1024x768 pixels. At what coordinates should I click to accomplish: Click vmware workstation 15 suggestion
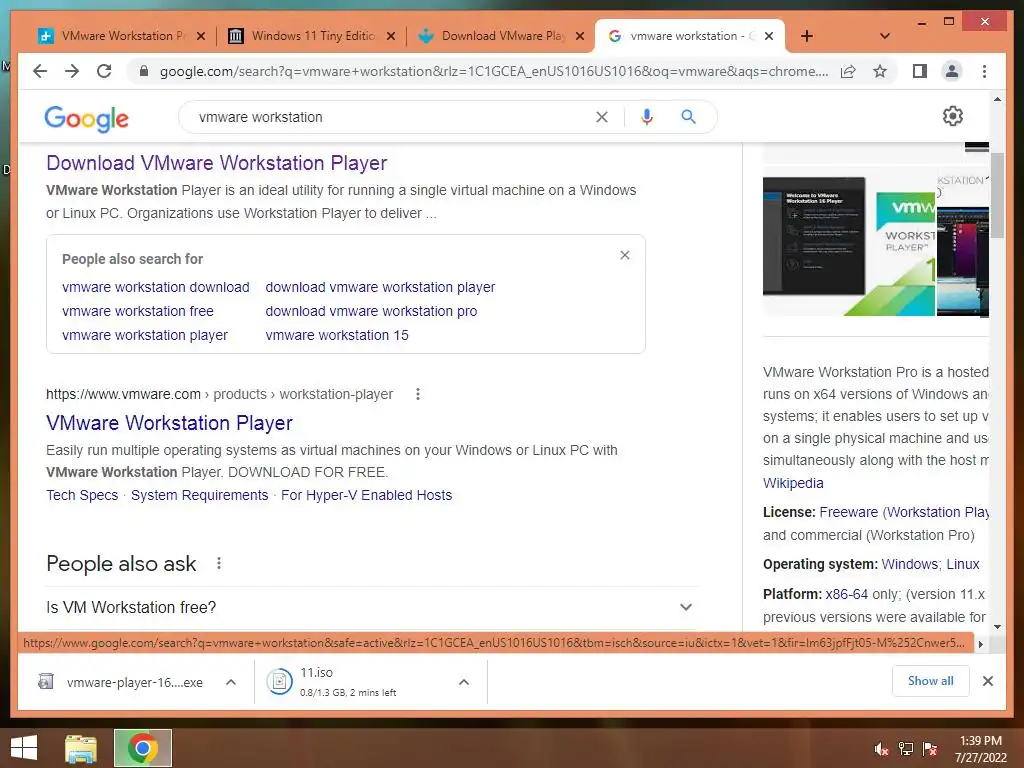coord(337,335)
